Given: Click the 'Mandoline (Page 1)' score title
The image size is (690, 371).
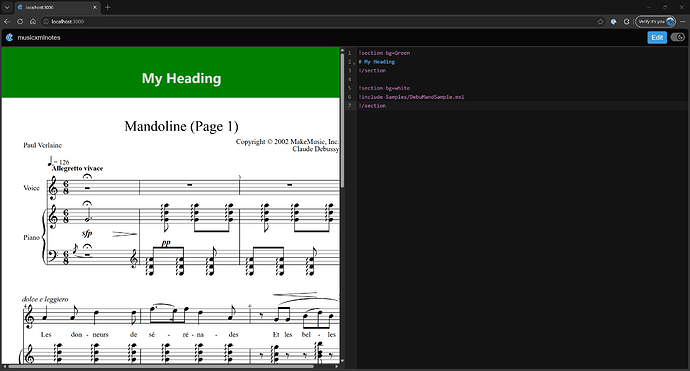Looking at the screenshot, I should coord(181,126).
